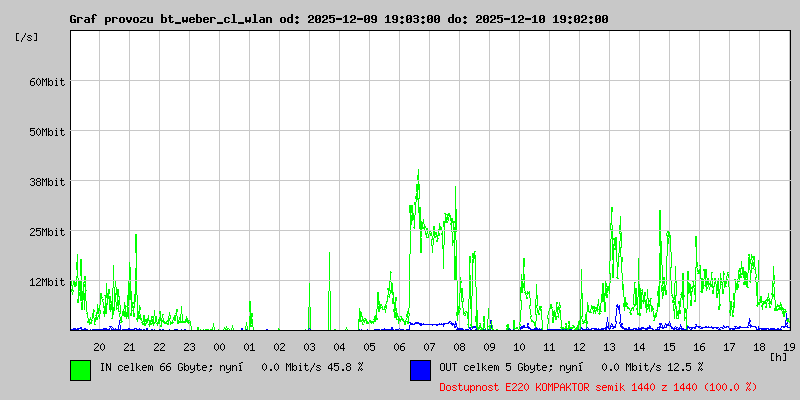Click the 11 hour x-axis label
The width and height of the screenshot is (800, 400).
coord(549,347)
